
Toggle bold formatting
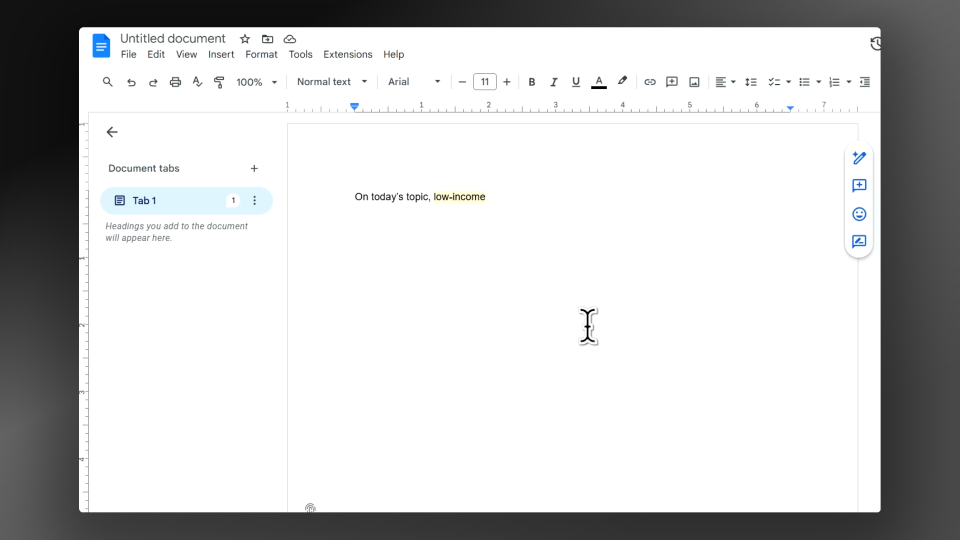pyautogui.click(x=531, y=82)
